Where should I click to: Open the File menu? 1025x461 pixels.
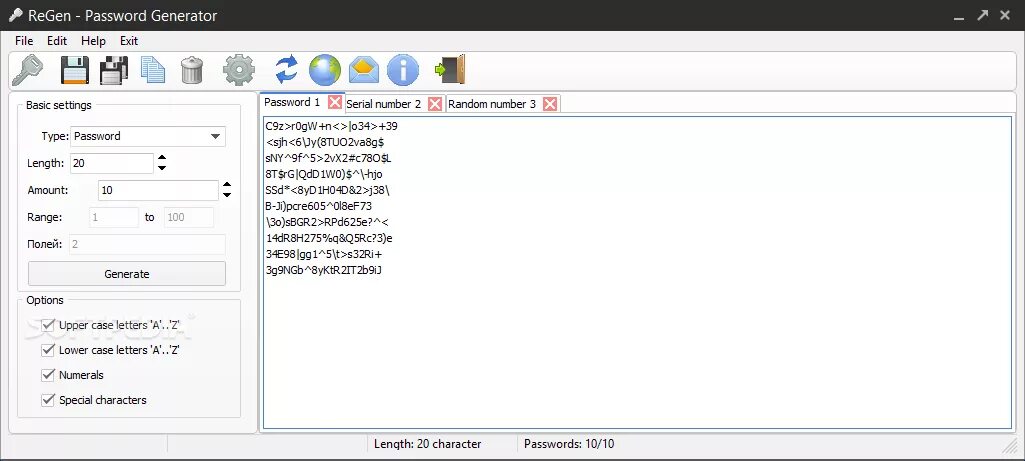pos(24,41)
